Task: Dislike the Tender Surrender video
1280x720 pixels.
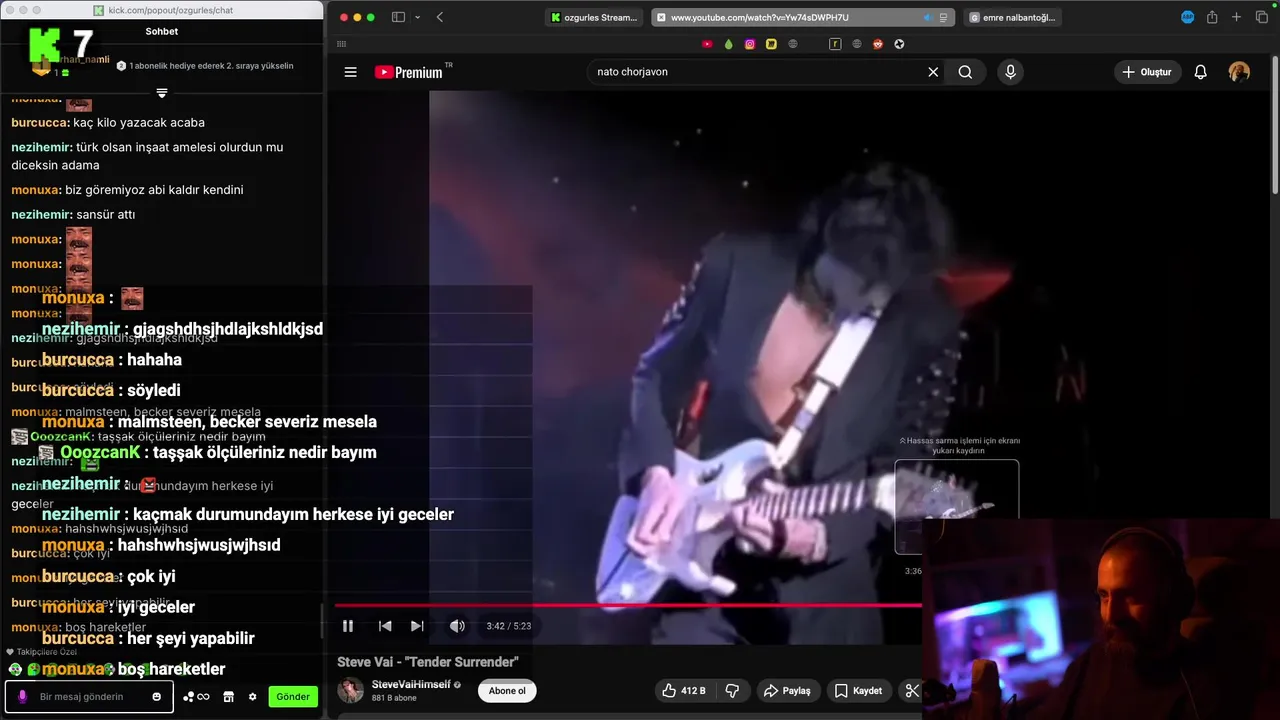Action: click(x=732, y=691)
